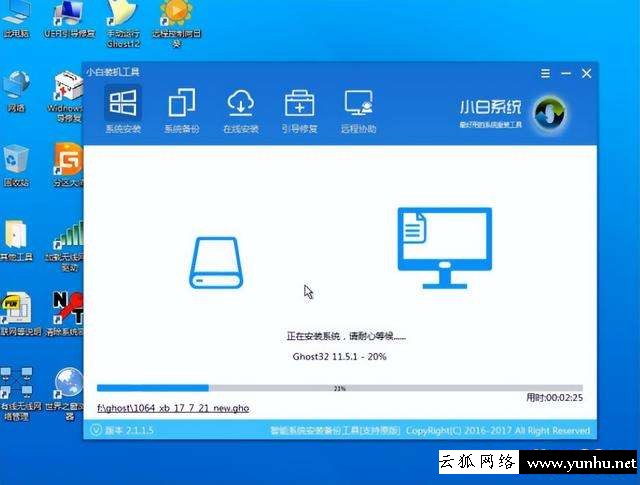Image resolution: width=640 pixels, height=485 pixels.
Task: Select the orange 分区大师 partition tool icon
Action: pos(69,164)
